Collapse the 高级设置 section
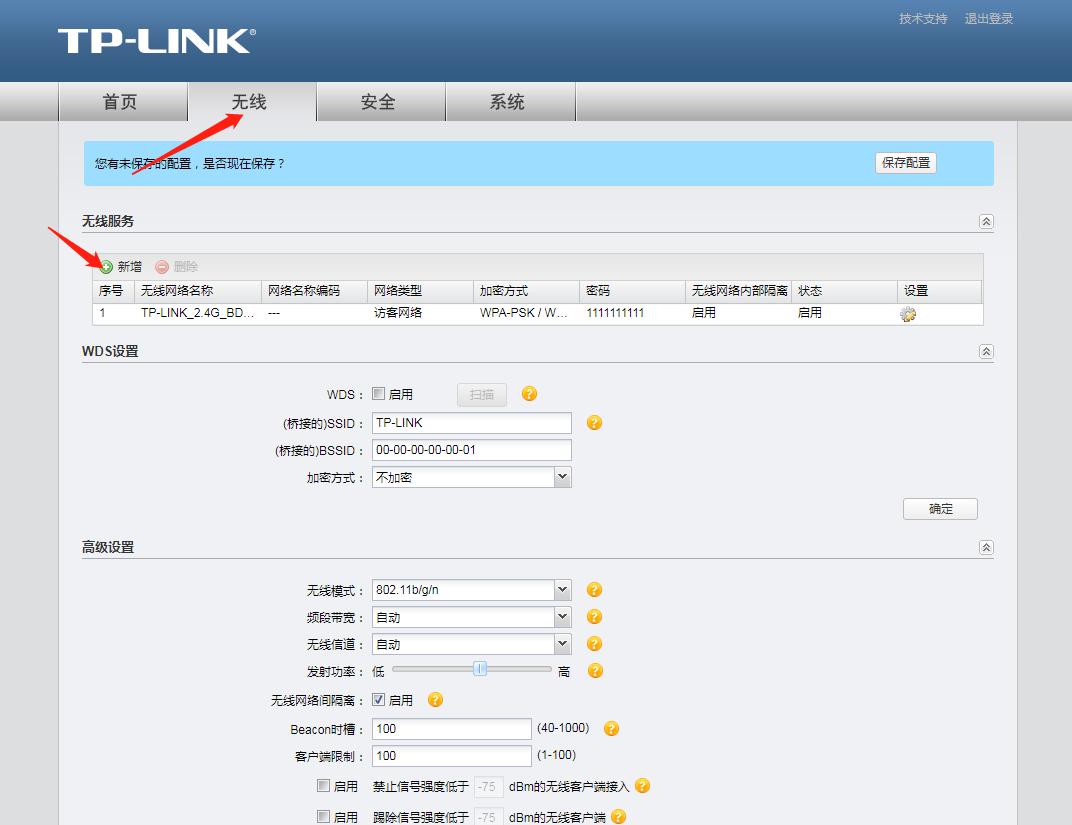Viewport: 1072px width, 825px height. pyautogui.click(x=986, y=547)
